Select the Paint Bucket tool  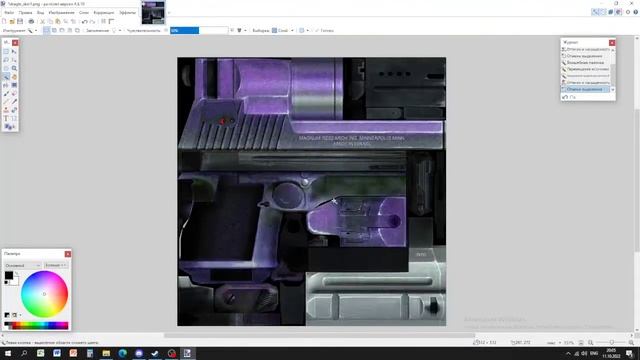tap(6, 85)
